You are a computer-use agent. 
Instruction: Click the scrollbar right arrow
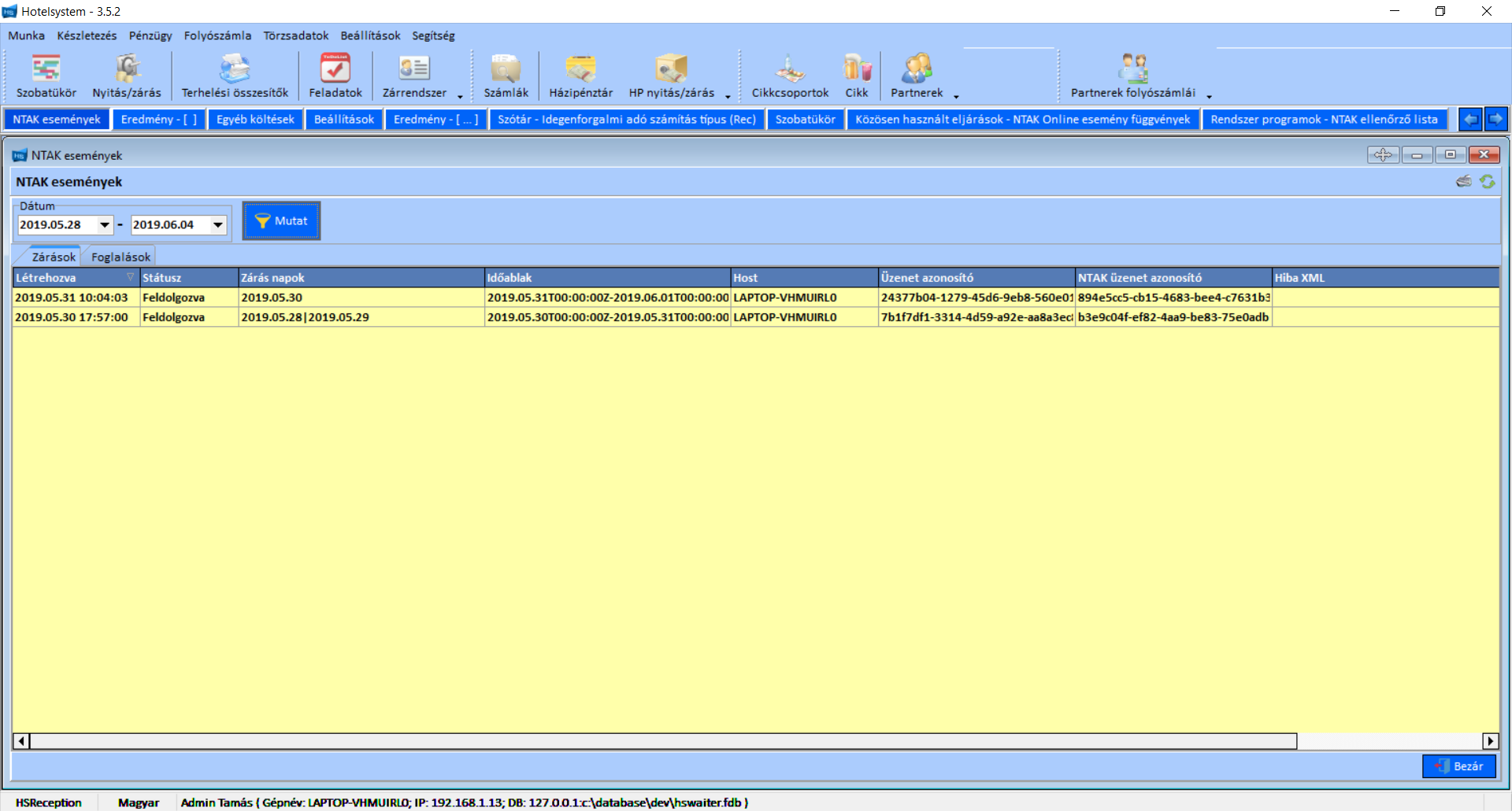click(x=1490, y=741)
